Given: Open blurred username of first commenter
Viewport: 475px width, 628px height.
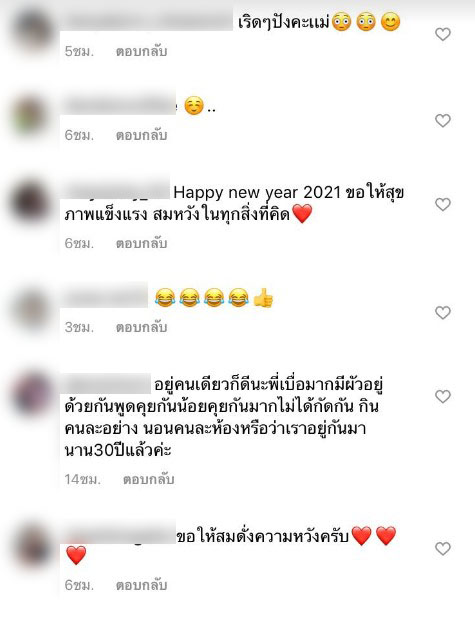Looking at the screenshot, I should coord(147,21).
